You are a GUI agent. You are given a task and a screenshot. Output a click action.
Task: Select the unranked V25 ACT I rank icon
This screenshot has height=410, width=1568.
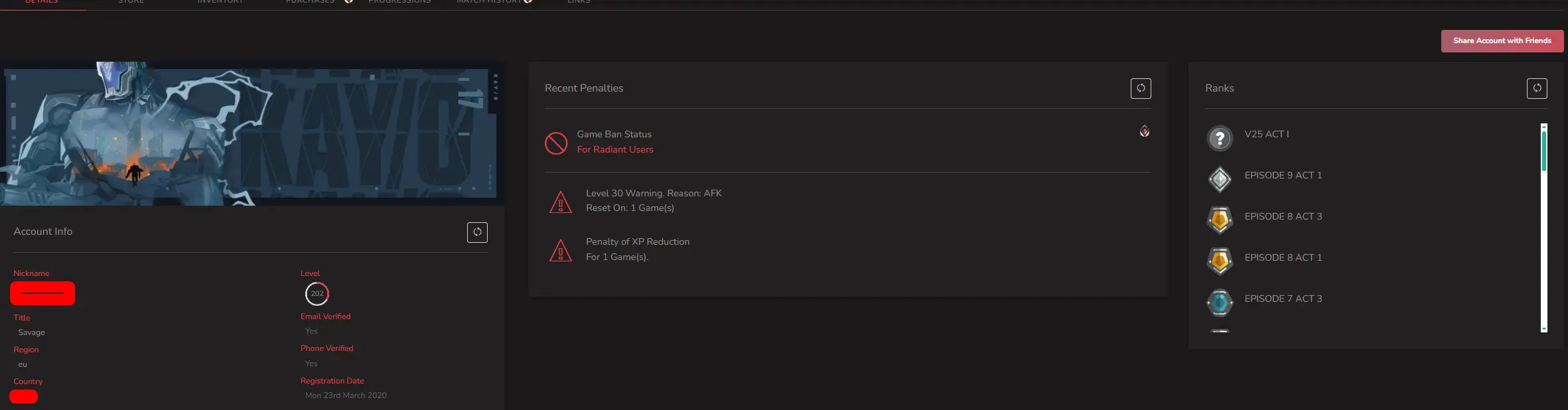pos(1220,138)
